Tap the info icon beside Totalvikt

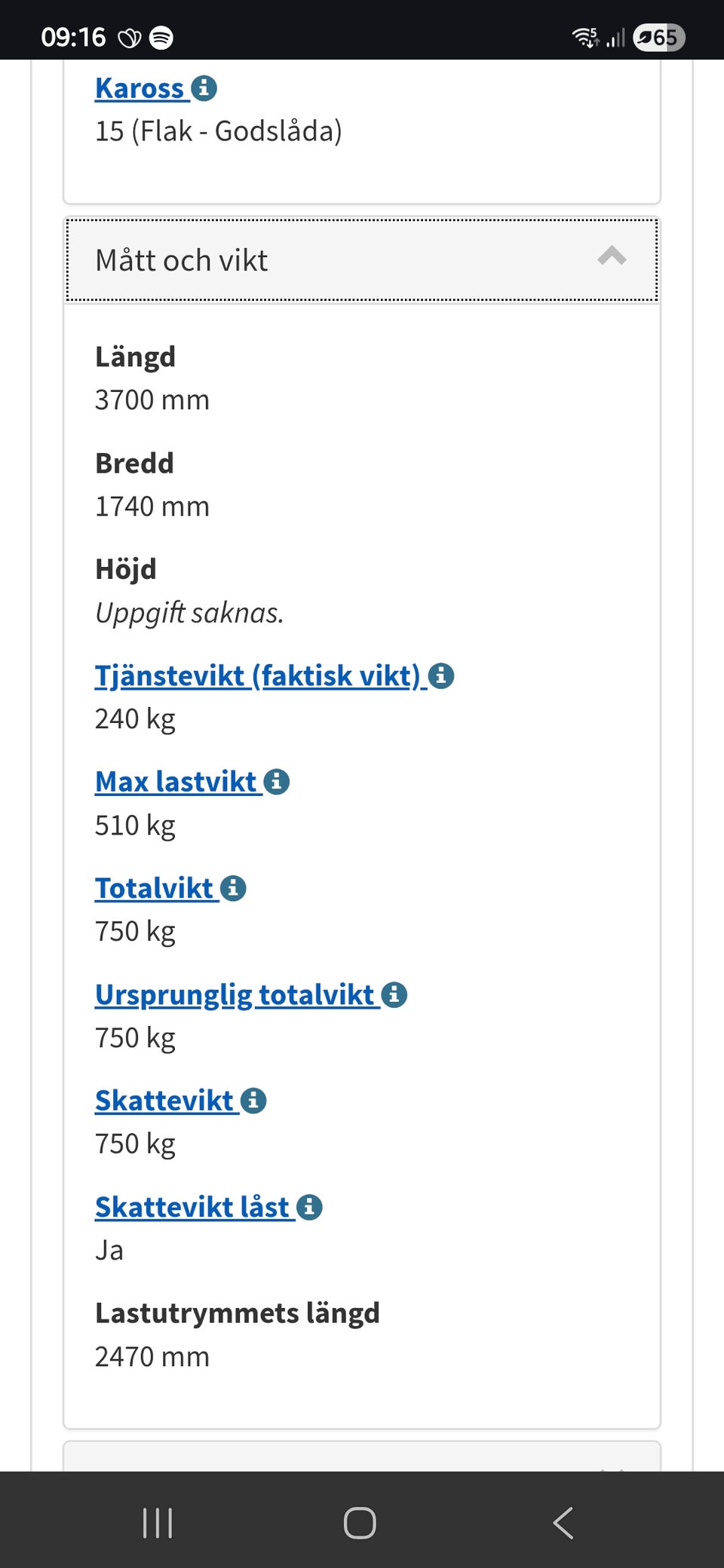tap(233, 888)
